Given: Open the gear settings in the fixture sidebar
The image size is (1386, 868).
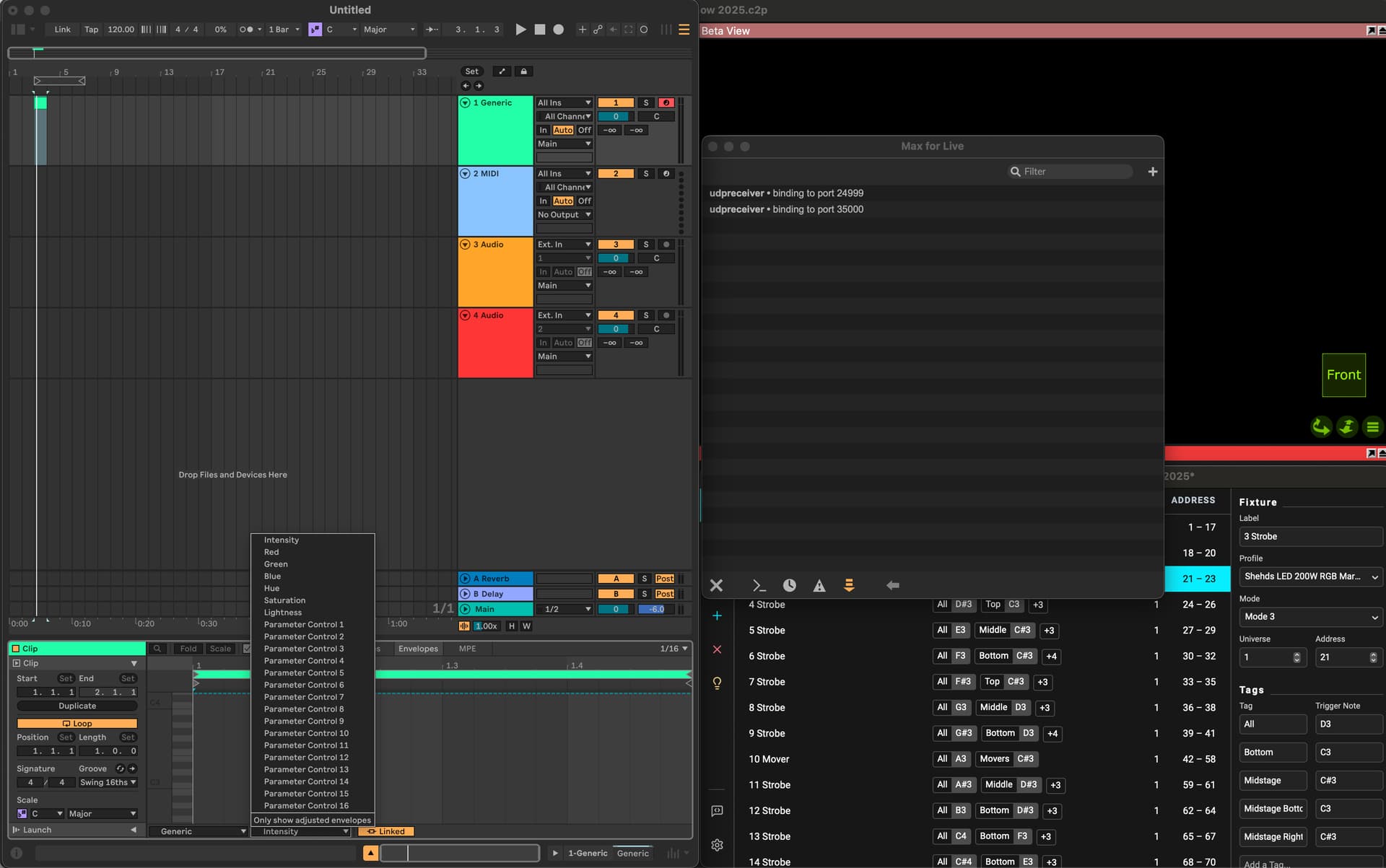Looking at the screenshot, I should [717, 845].
